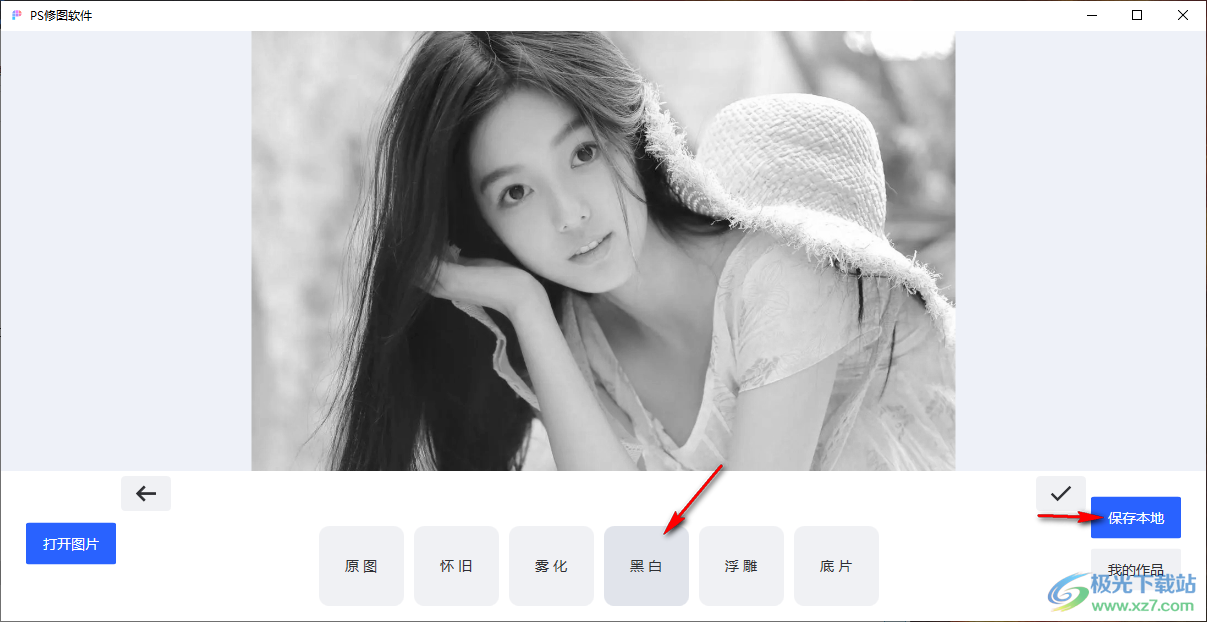Image resolution: width=1207 pixels, height=622 pixels.
Task: Select the 原图 original filter
Action: pos(361,566)
